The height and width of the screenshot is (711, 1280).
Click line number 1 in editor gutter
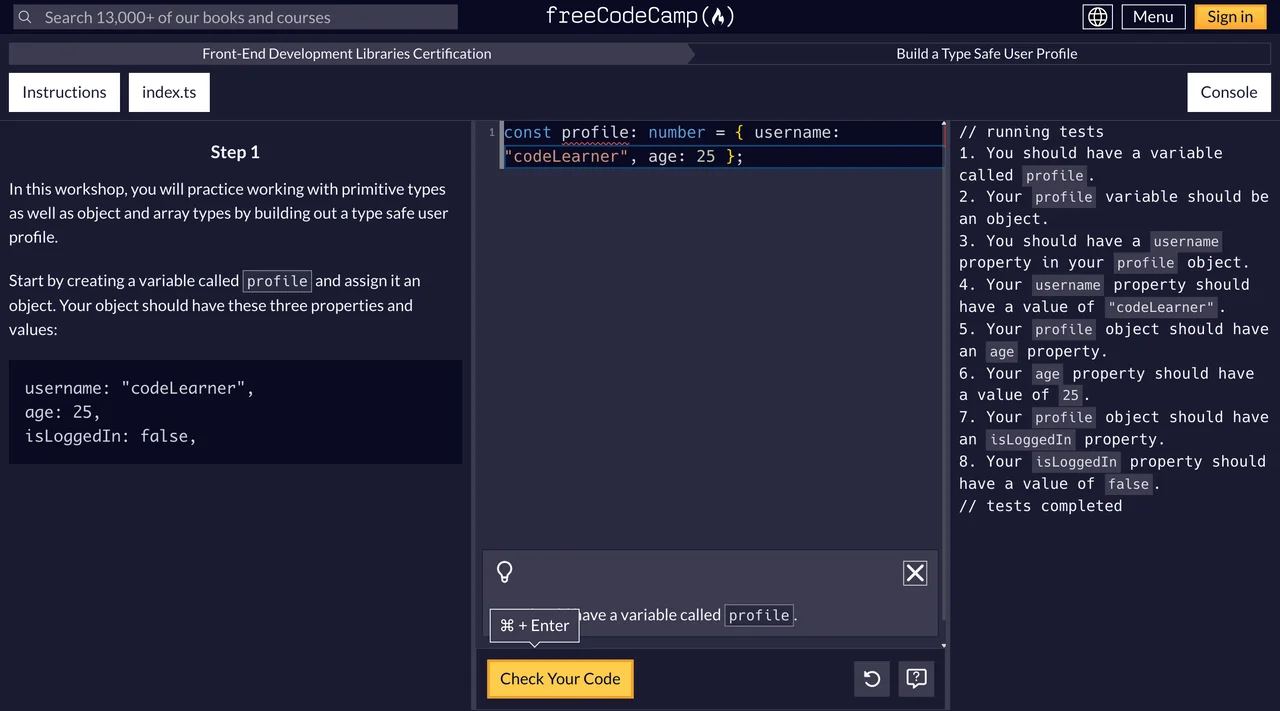tap(491, 133)
